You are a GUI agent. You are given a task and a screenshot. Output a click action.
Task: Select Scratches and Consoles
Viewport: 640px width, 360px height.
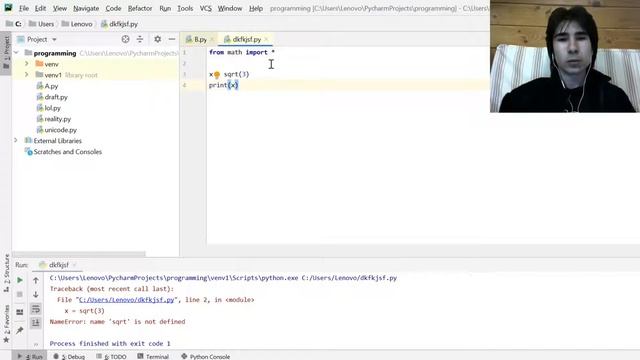coord(63,152)
